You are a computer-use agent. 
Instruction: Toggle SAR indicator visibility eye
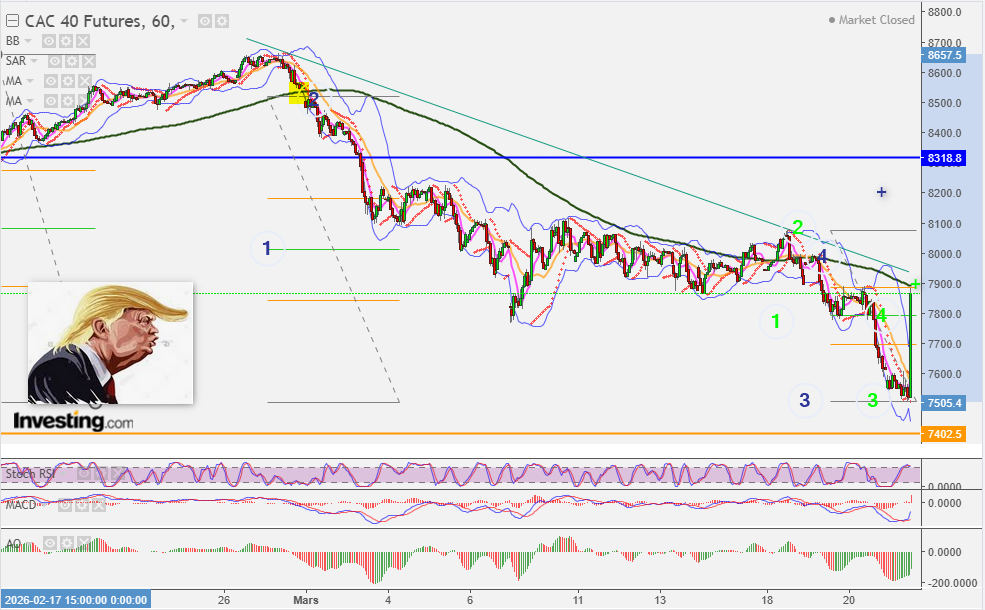point(55,61)
